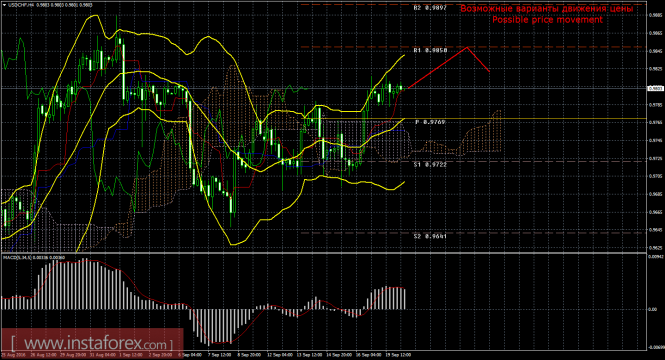Viewport: 665px width, 360px height.
Task: Click the separator between the price chart and MACD panel
Action: 323,253
